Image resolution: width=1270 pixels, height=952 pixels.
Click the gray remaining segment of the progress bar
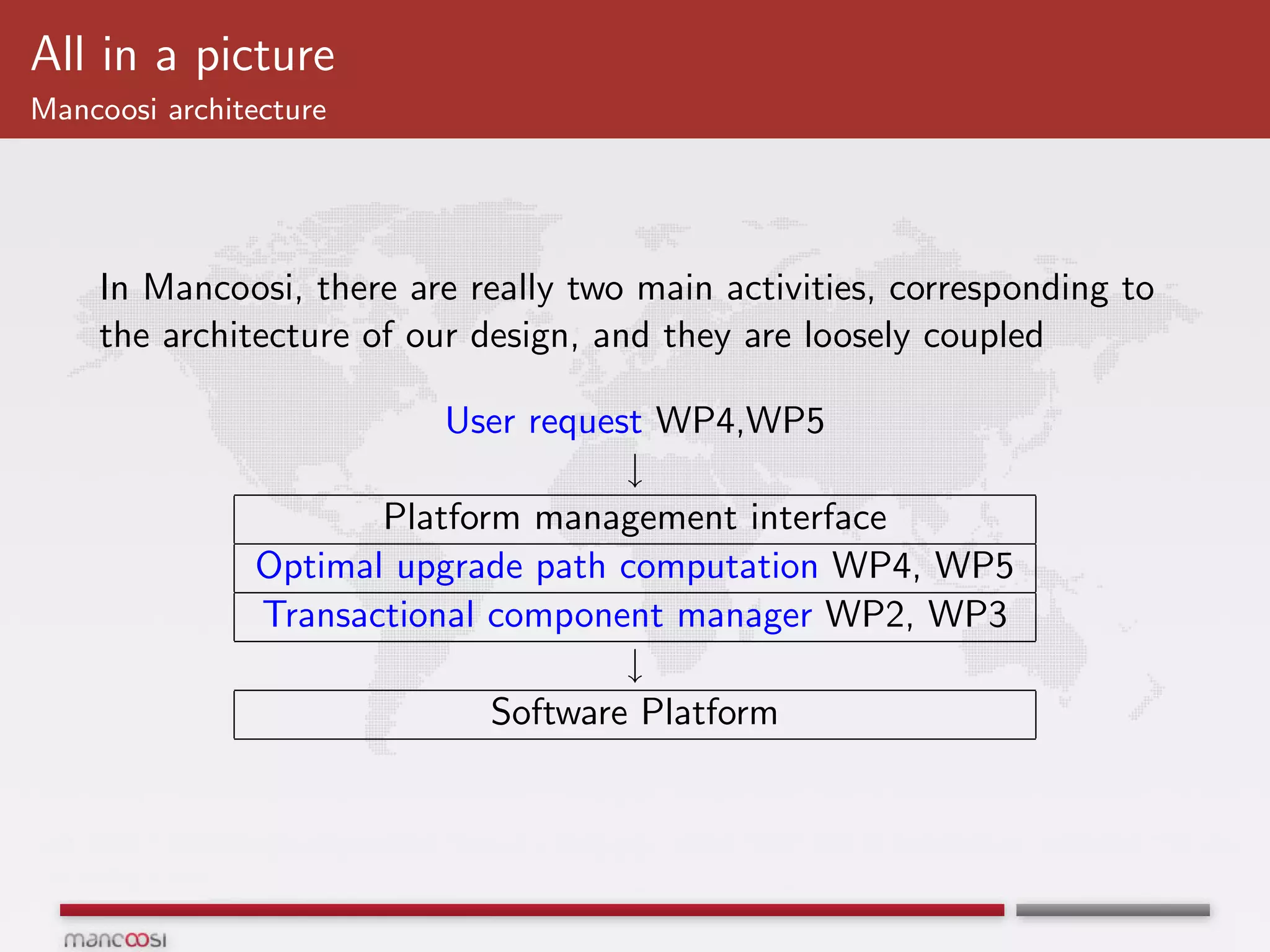click(1113, 910)
